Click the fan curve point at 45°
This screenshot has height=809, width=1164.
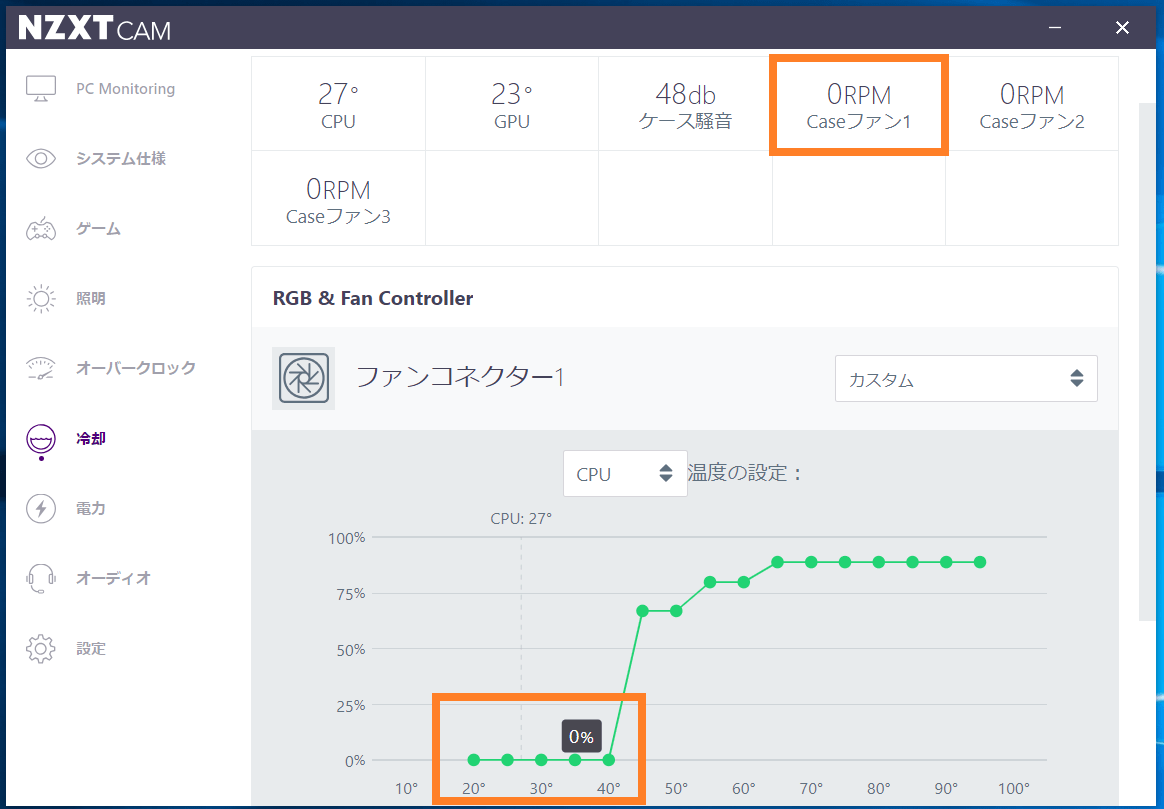coord(642,611)
